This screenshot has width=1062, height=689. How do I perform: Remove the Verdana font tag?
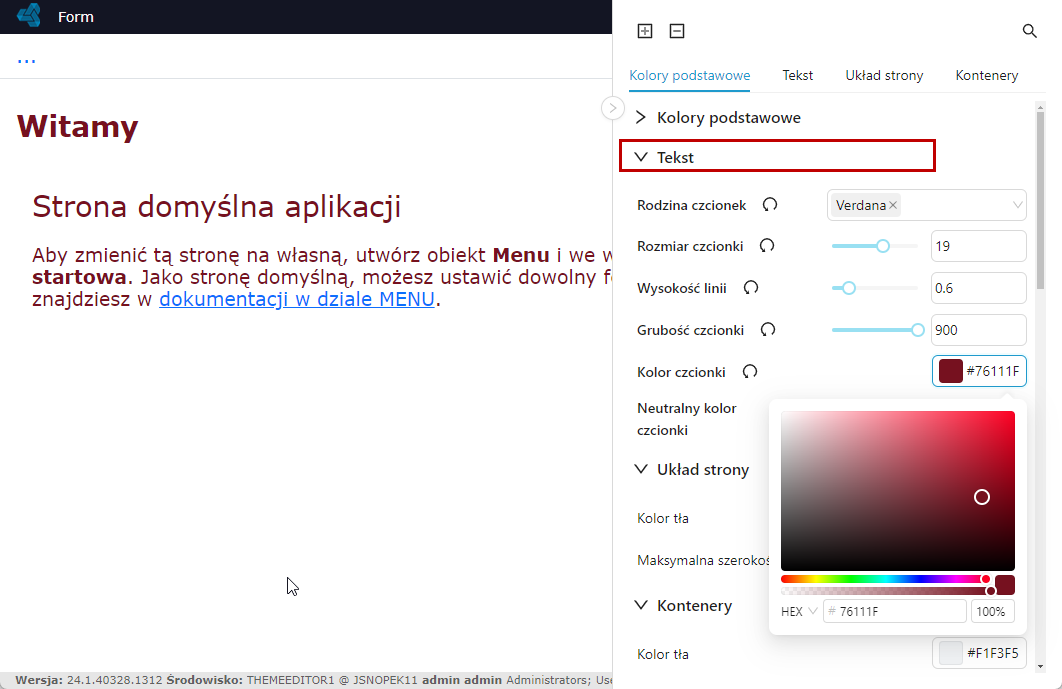[x=893, y=205]
